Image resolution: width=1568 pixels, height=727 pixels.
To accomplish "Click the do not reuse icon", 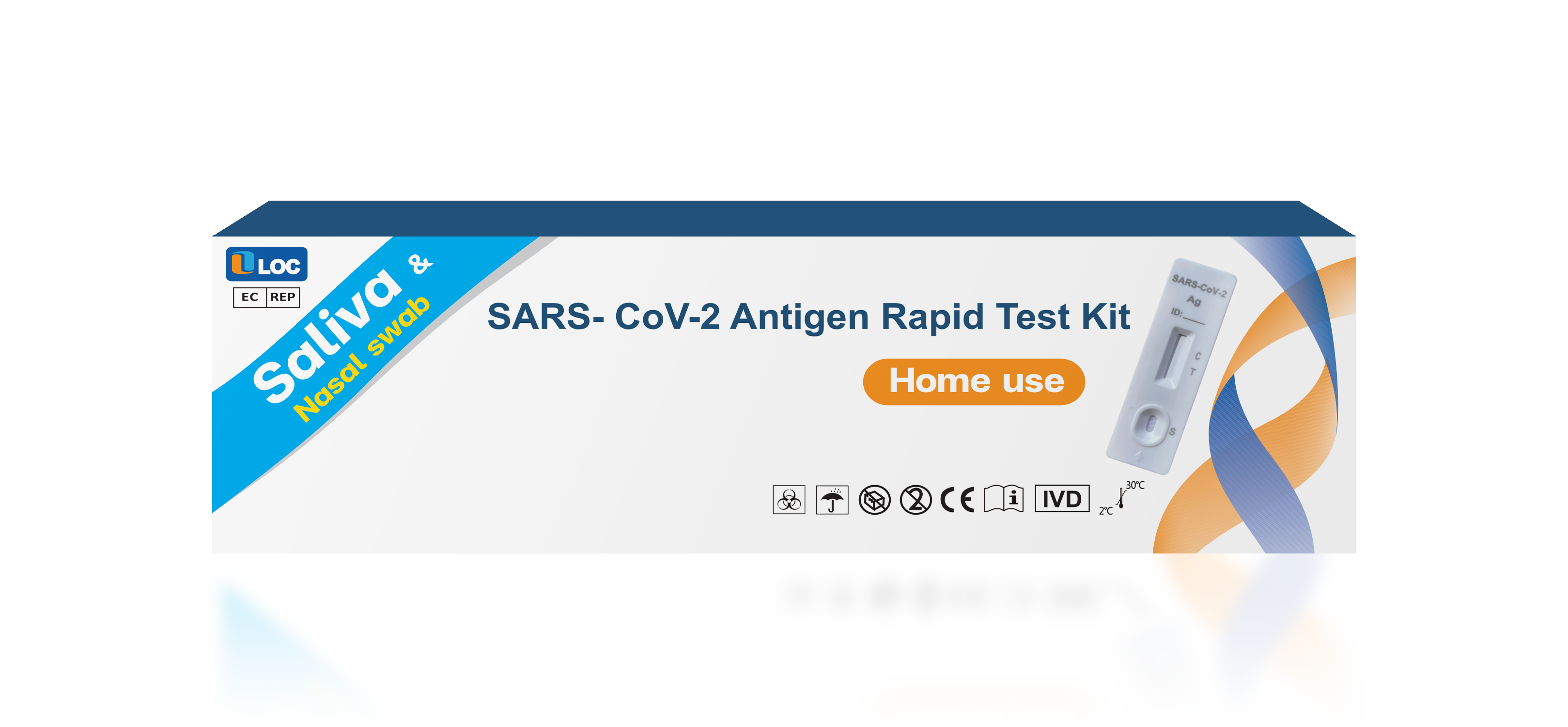I will coord(916,500).
